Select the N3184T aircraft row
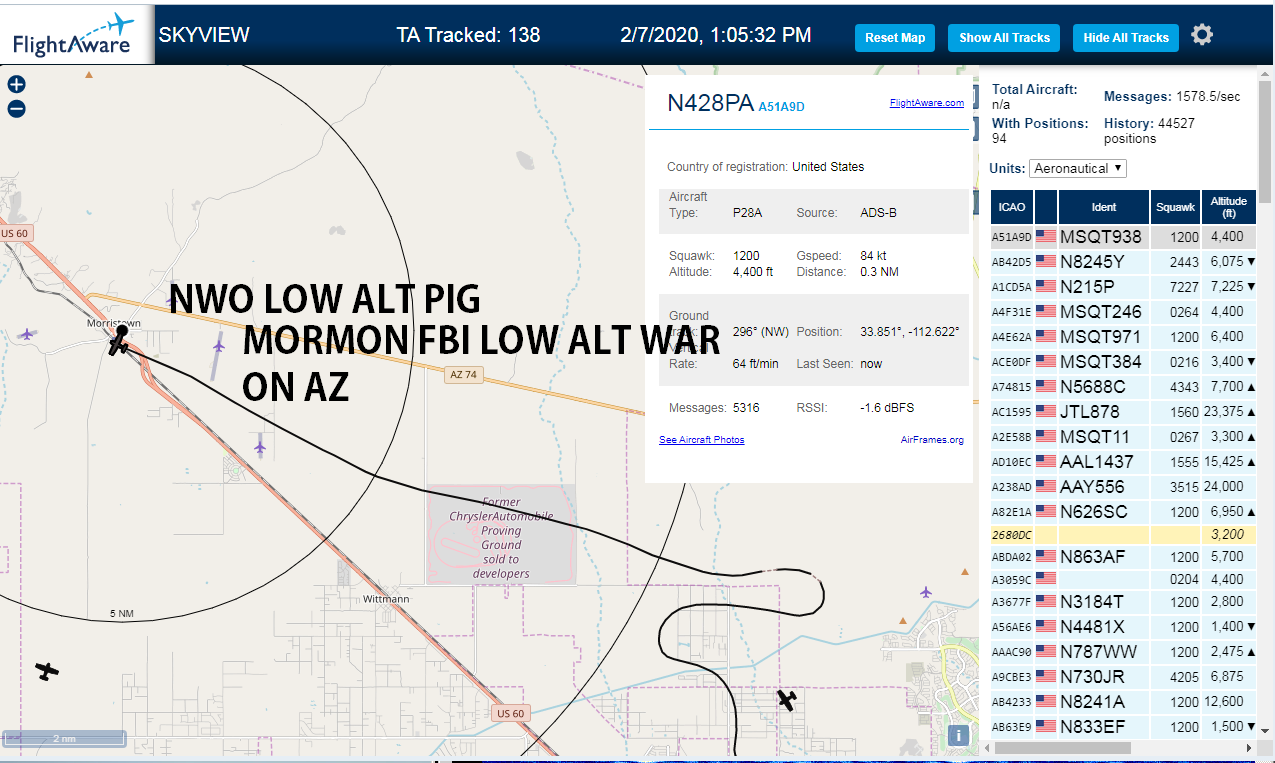1275x763 pixels. click(x=1123, y=602)
